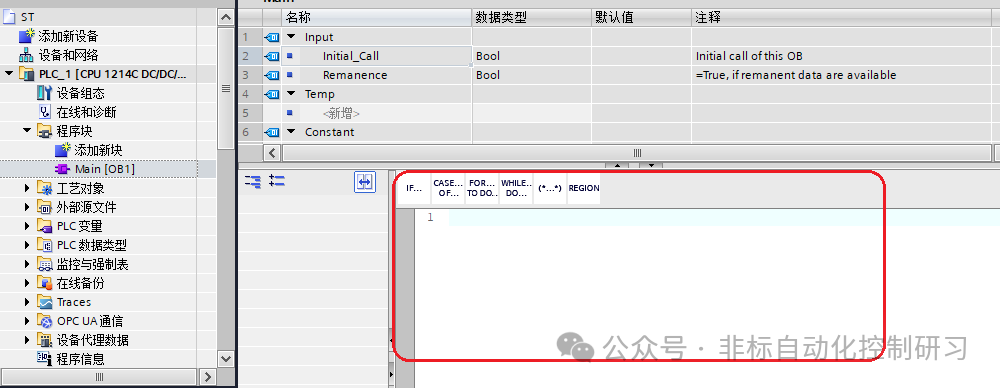This screenshot has width=1000, height=388.
Task: Click the 添加新设备 star icon
Action: [27, 36]
